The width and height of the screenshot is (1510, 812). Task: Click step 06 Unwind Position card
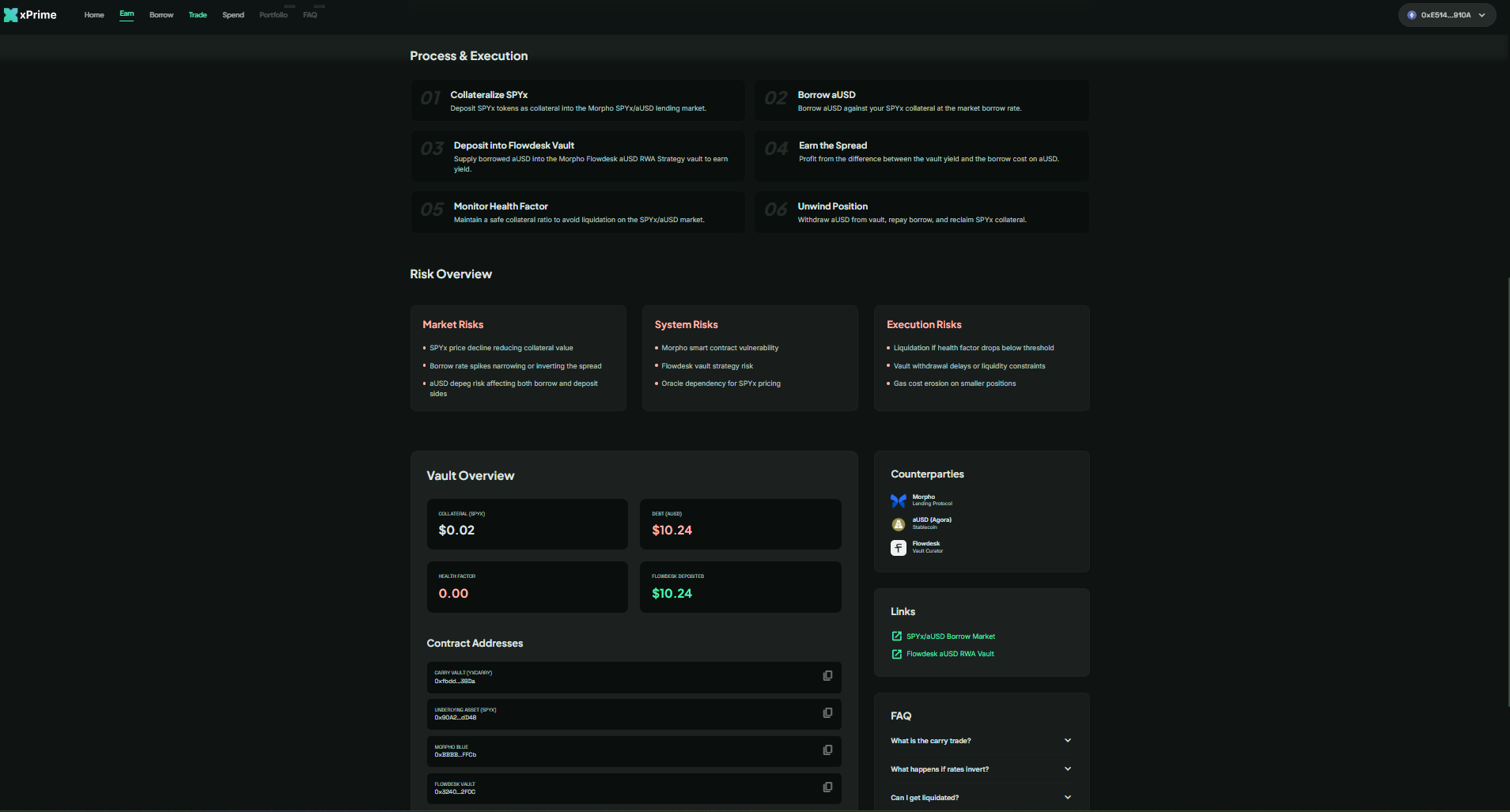(922, 212)
